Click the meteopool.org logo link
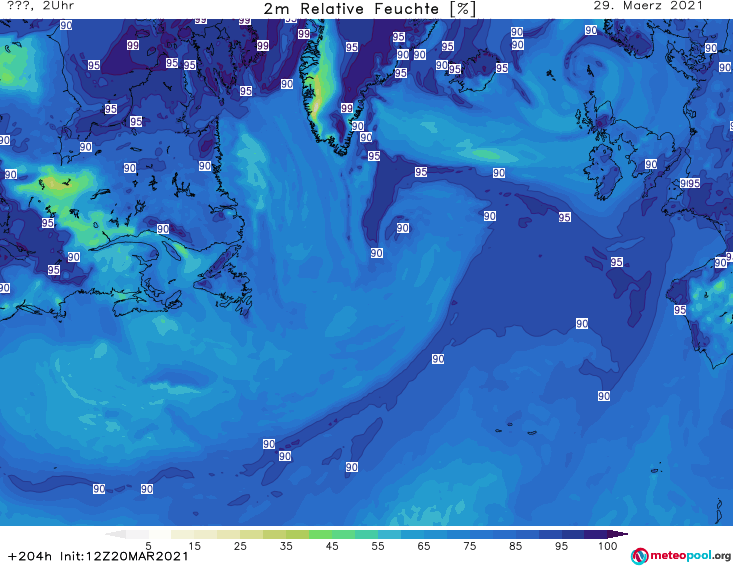The height and width of the screenshot is (566, 733). (x=681, y=556)
